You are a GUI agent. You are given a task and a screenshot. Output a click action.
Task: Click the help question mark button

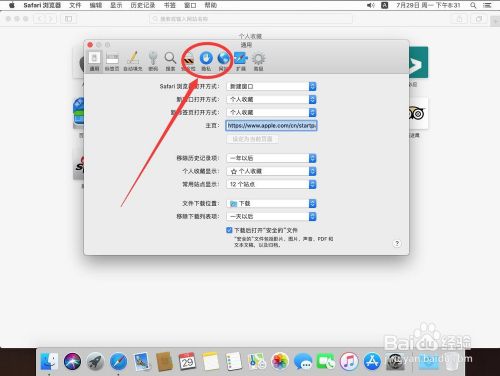point(397,243)
